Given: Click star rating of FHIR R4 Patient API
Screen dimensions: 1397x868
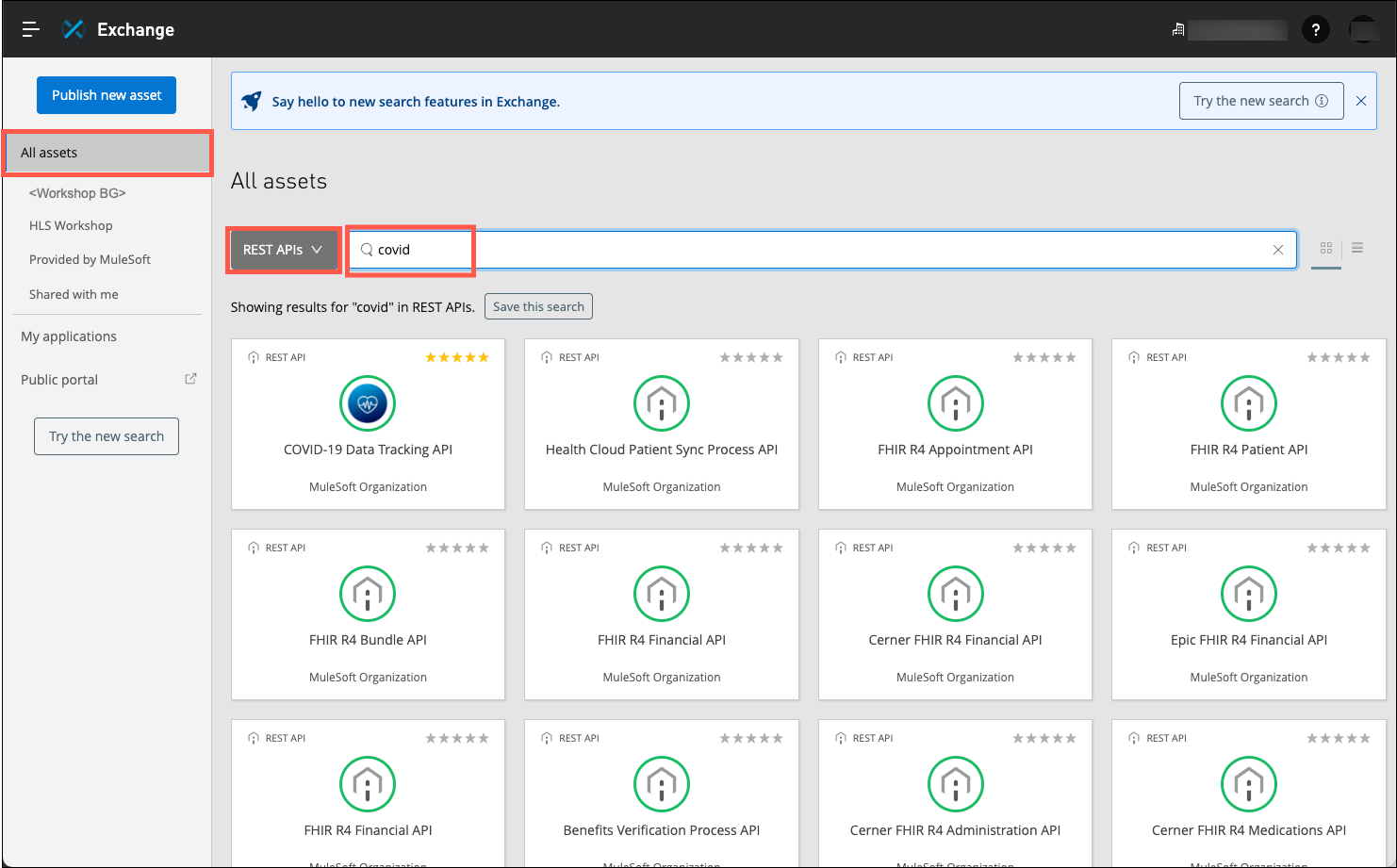Looking at the screenshot, I should (1339, 357).
